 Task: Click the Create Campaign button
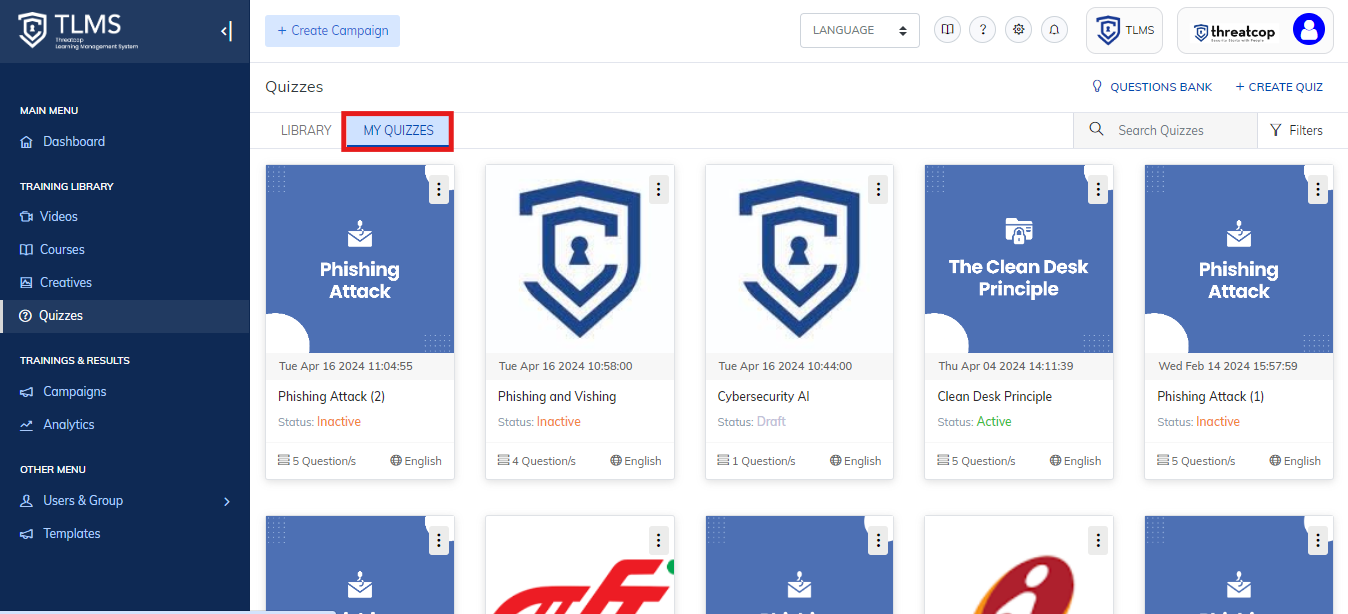332,31
